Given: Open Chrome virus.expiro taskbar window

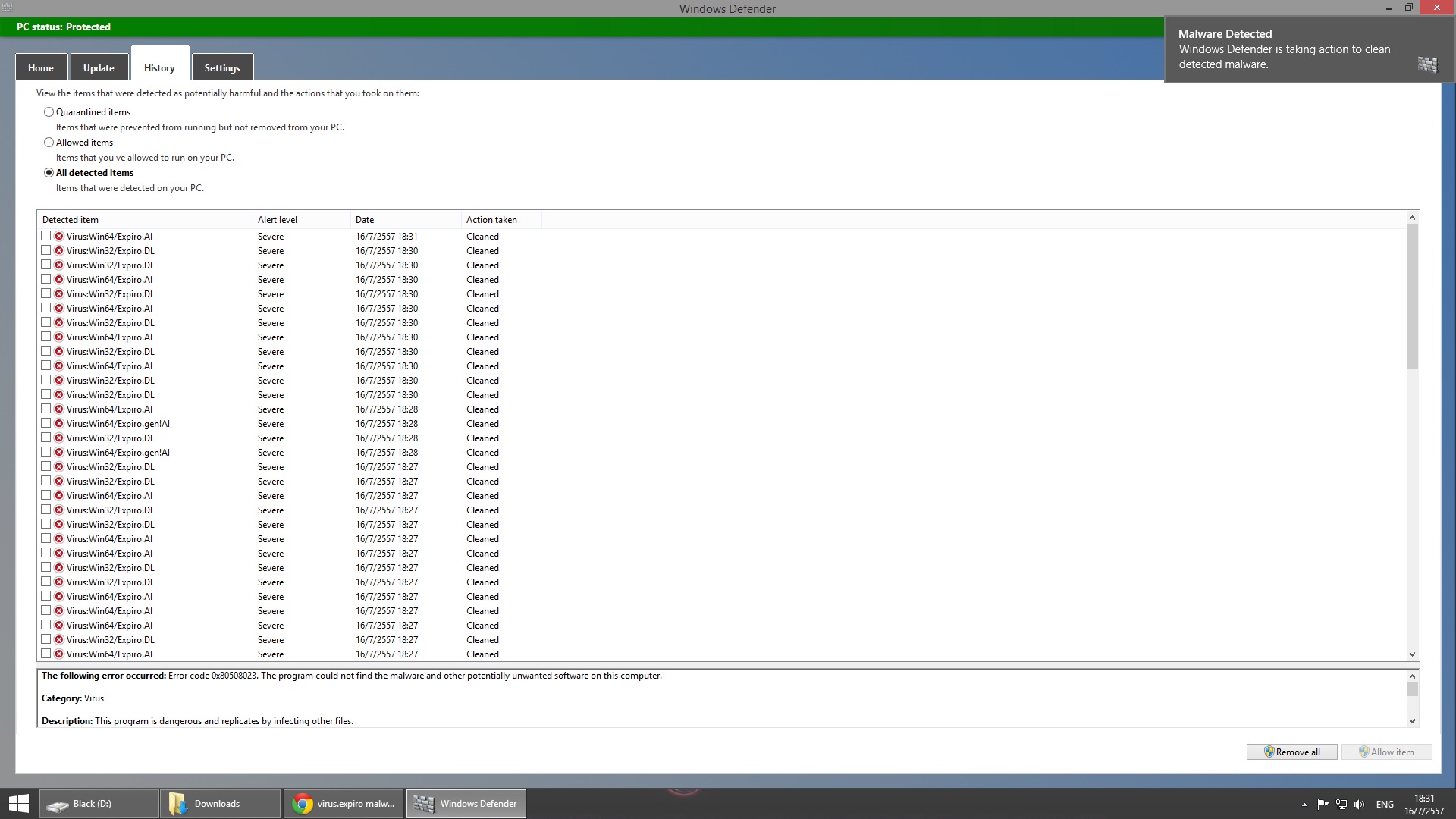Looking at the screenshot, I should (x=344, y=804).
